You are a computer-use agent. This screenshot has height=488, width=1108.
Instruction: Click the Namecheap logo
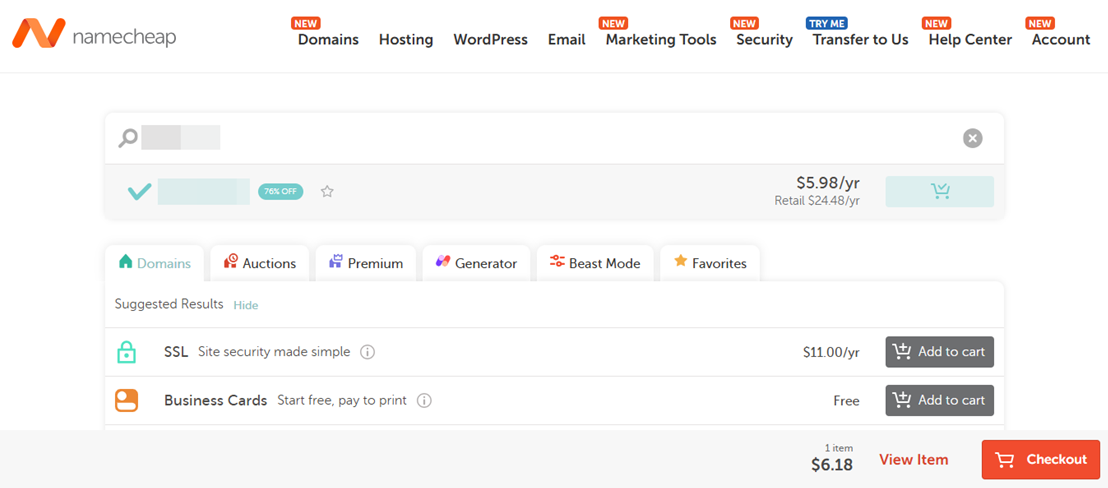(x=93, y=34)
